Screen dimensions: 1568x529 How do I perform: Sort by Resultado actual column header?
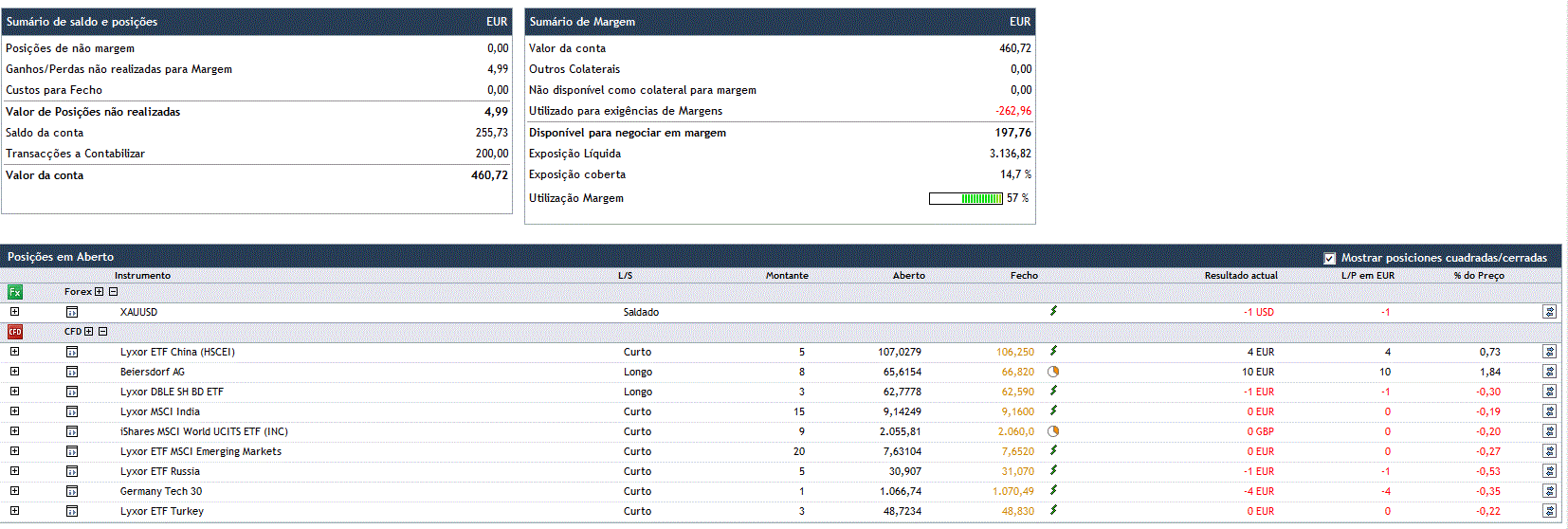(x=1240, y=276)
